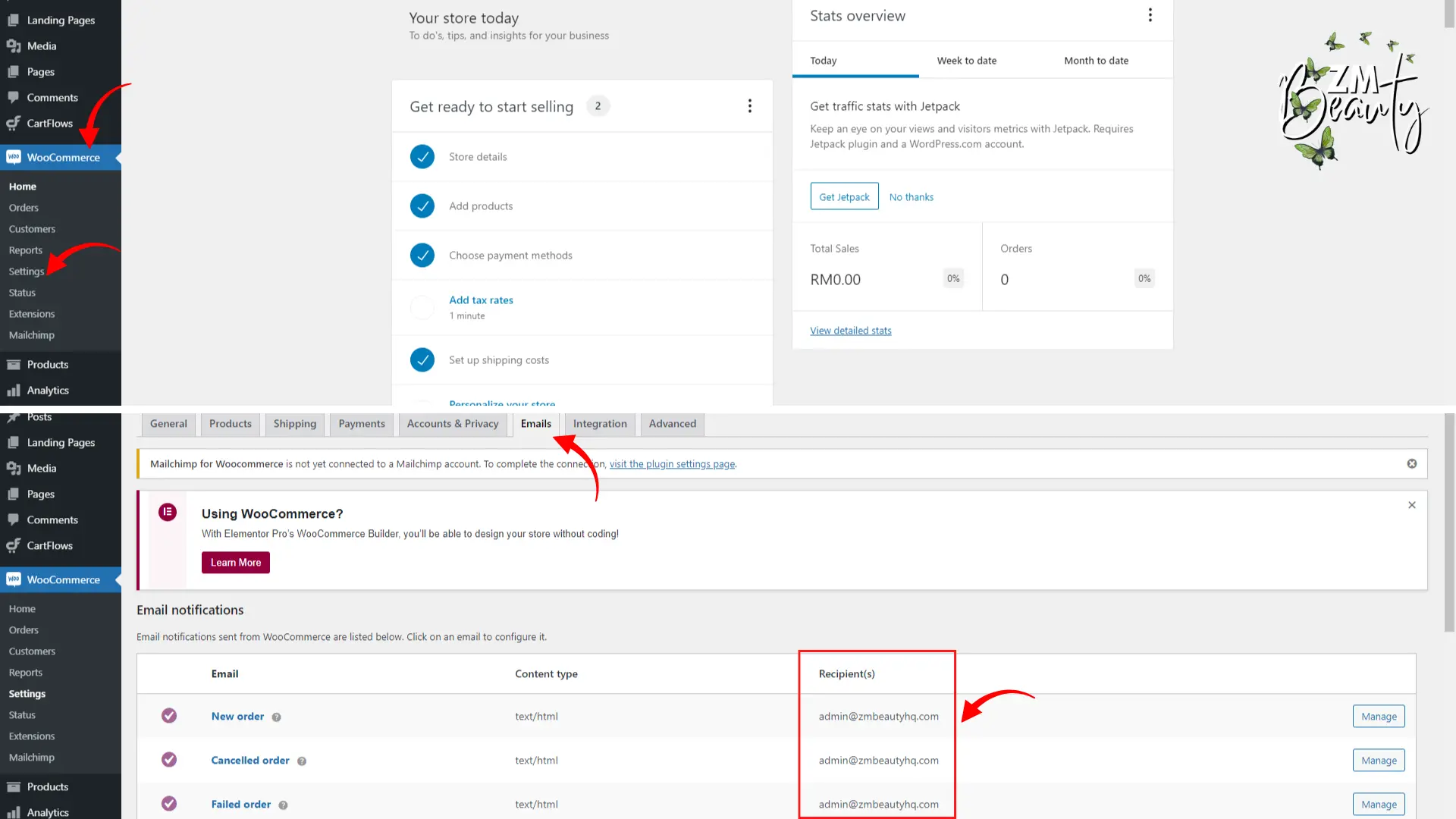Open Settings in upper WooCommerce submenu
Image resolution: width=1456 pixels, height=819 pixels.
tap(27, 271)
